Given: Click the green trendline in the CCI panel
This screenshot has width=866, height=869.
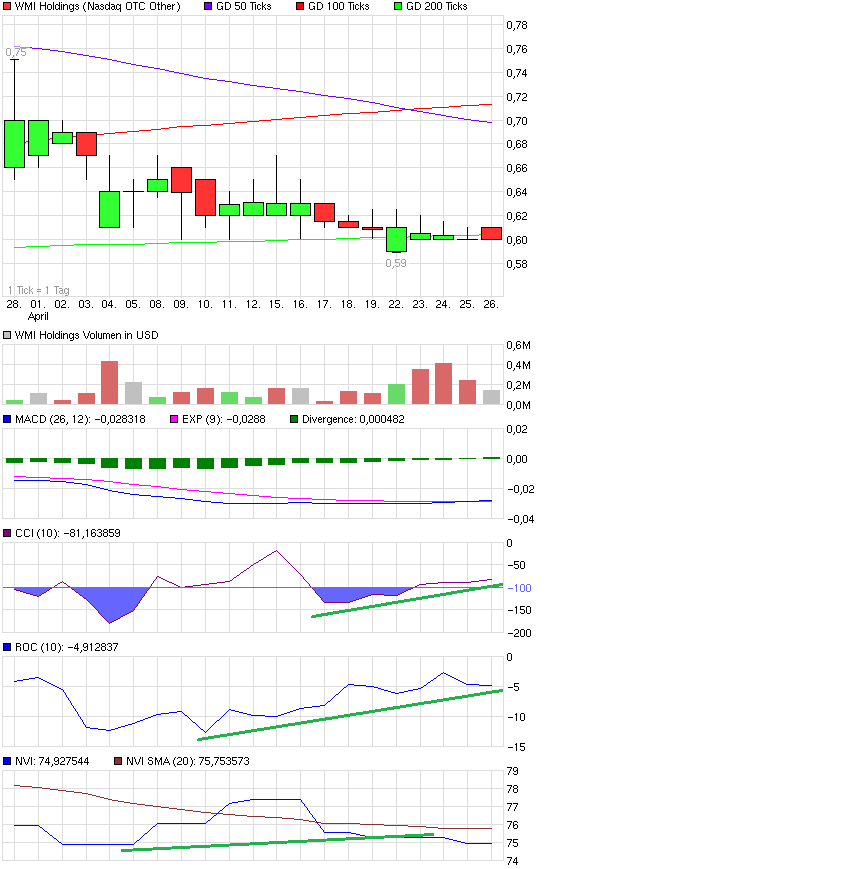Looking at the screenshot, I should click(407, 600).
